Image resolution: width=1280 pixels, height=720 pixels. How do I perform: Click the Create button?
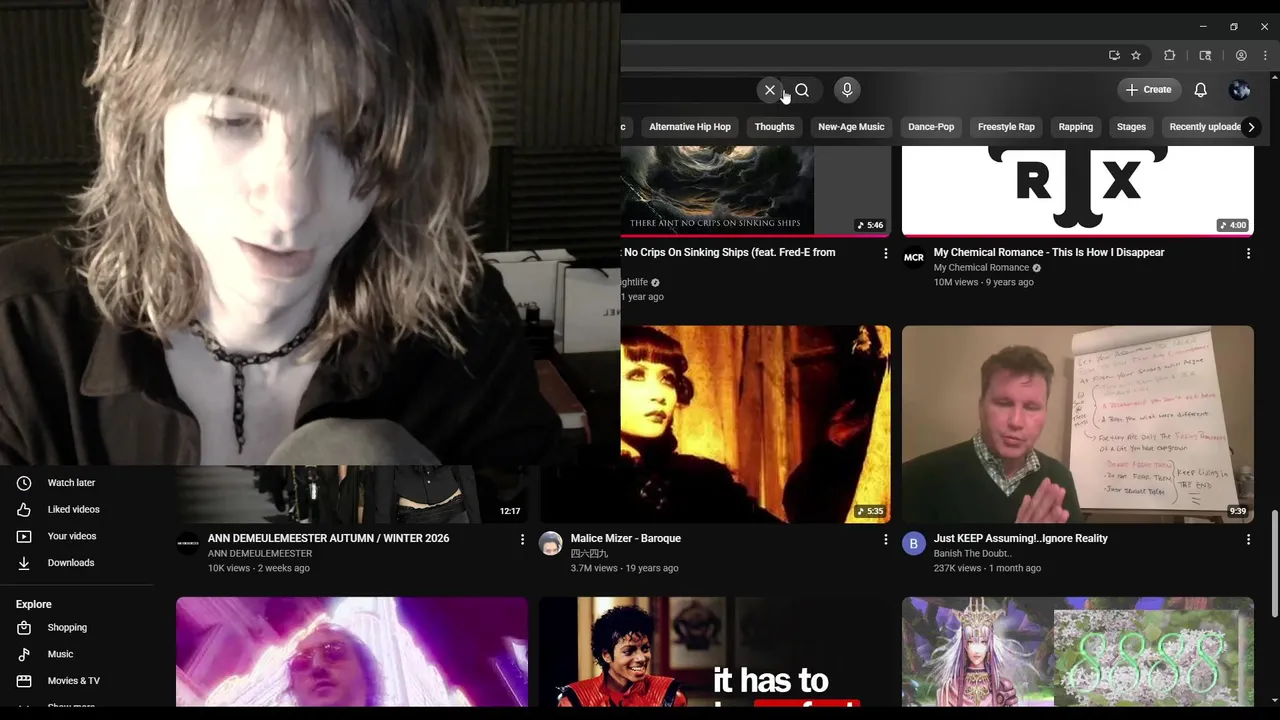[1149, 90]
